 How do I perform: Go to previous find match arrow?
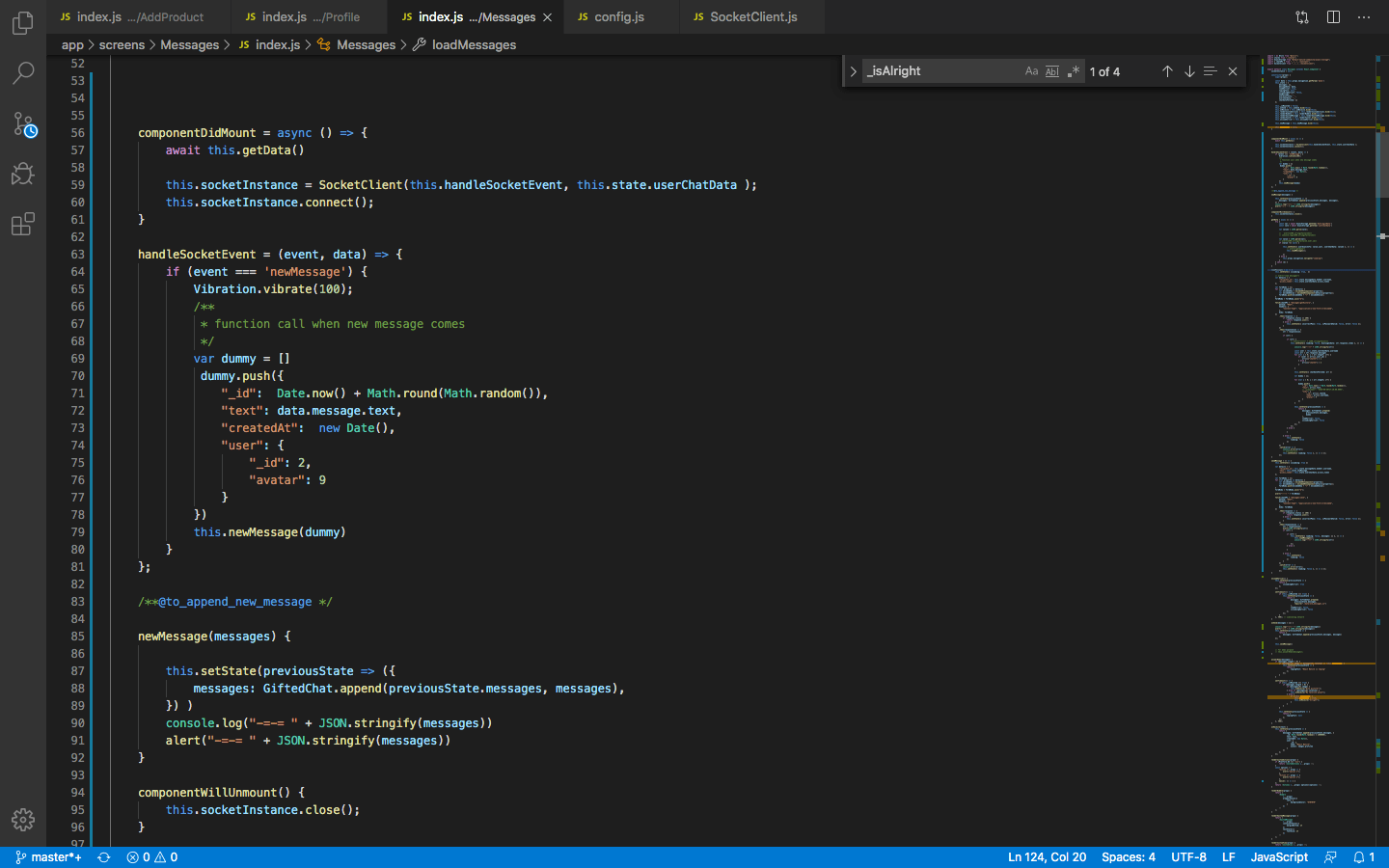[1167, 71]
